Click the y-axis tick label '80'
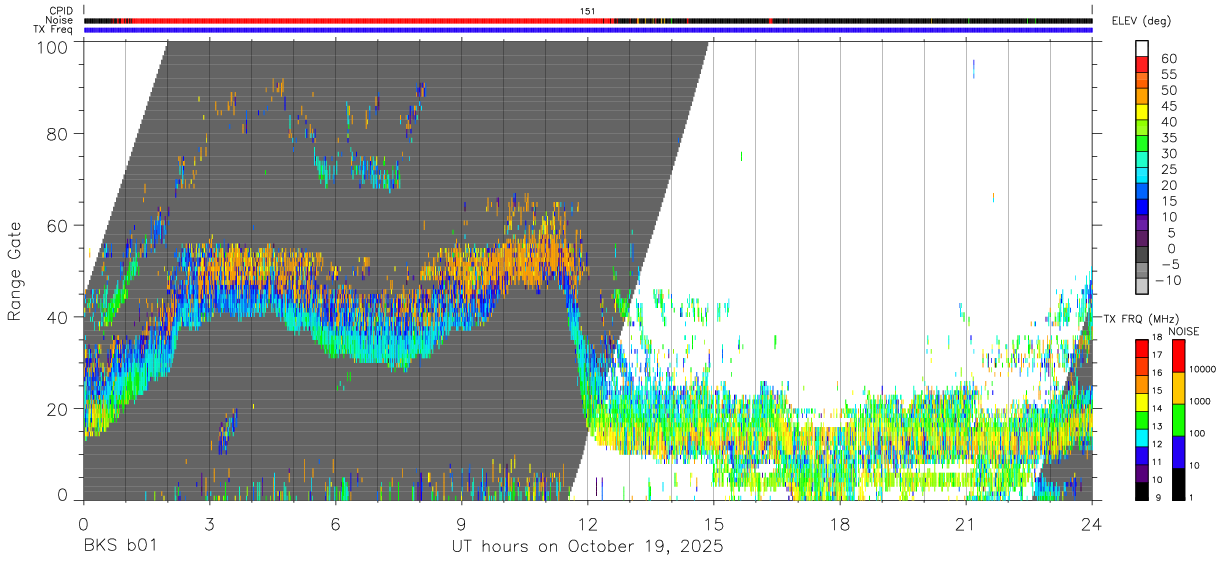The height and width of the screenshot is (567, 1228). coord(56,133)
